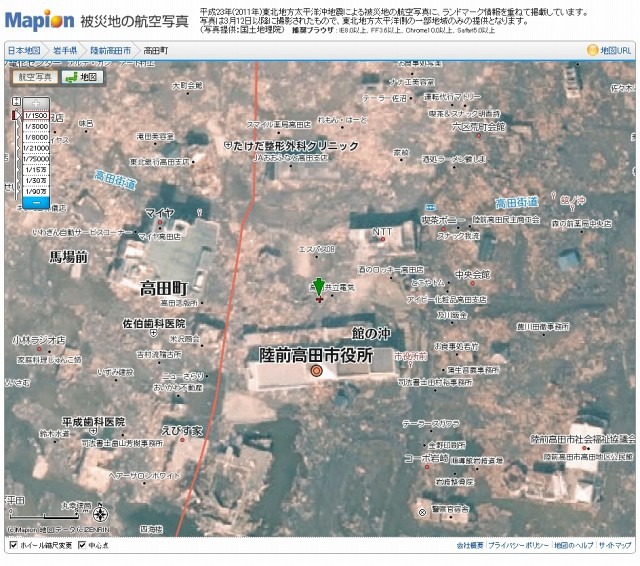The width and height of the screenshot is (640, 566).
Task: Click the 馬場前 area label
Action: click(x=69, y=257)
